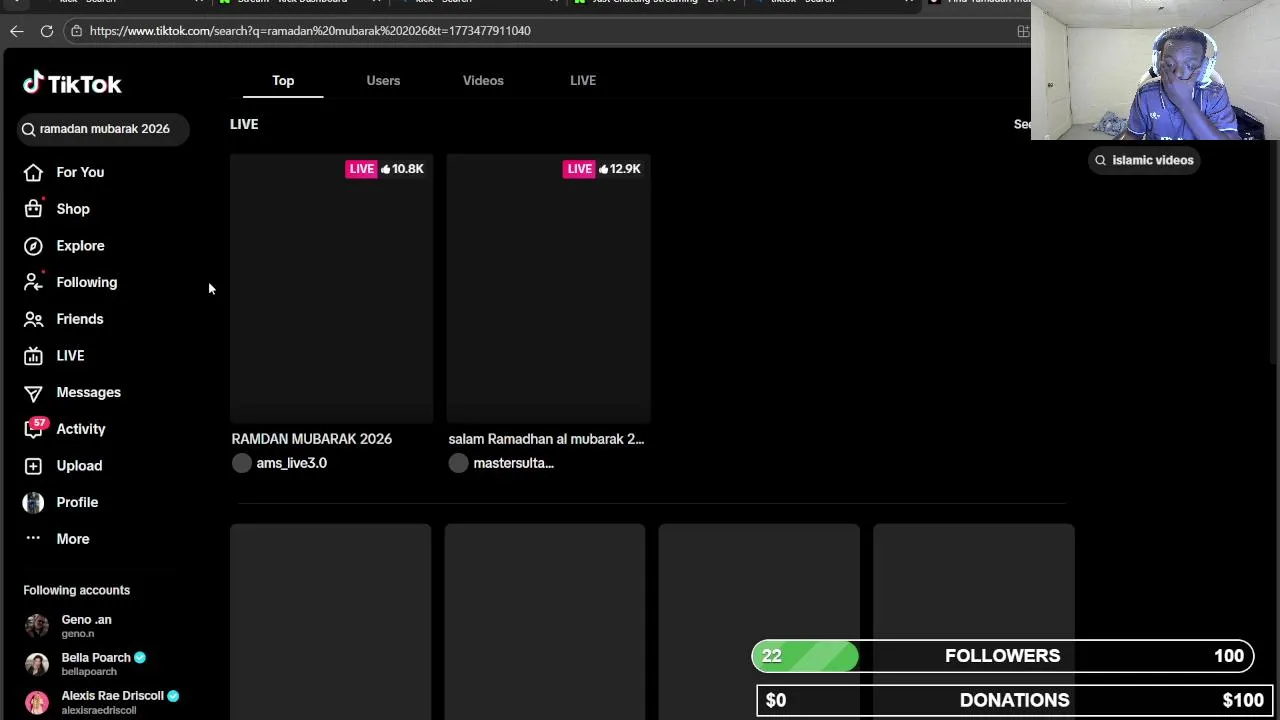Screen dimensions: 1280x720
Task: Click the Geno .an account name
Action: [x=86, y=620]
